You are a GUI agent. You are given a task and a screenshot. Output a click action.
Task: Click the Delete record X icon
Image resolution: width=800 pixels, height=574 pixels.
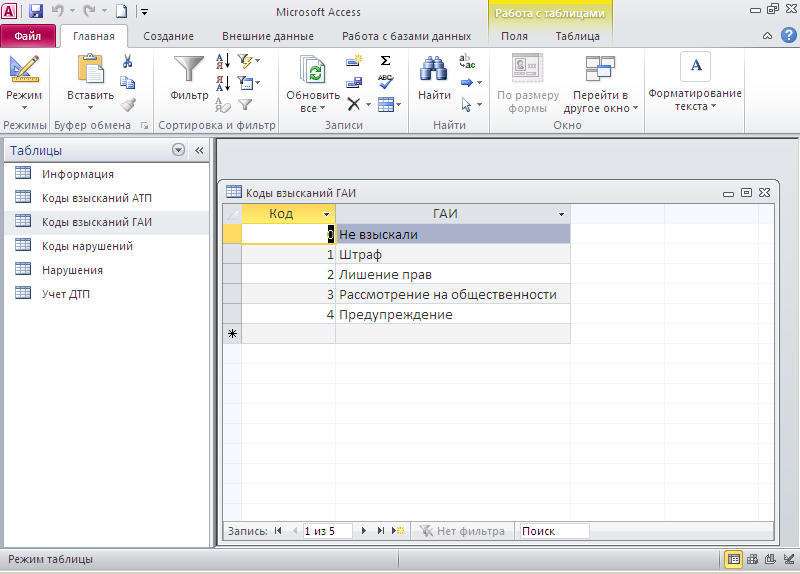click(x=354, y=105)
